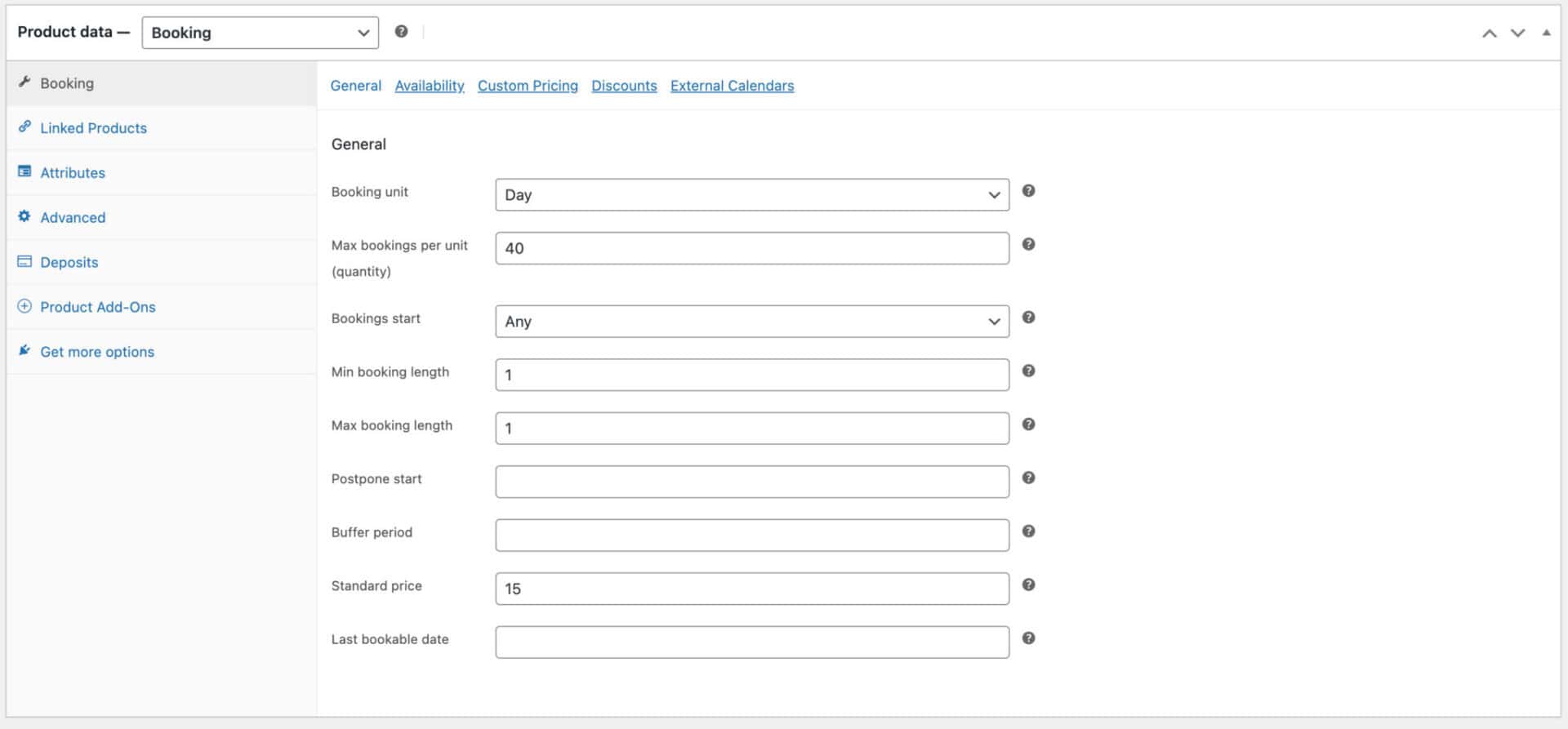
Task: Jump to the Discounts section
Action: click(624, 86)
